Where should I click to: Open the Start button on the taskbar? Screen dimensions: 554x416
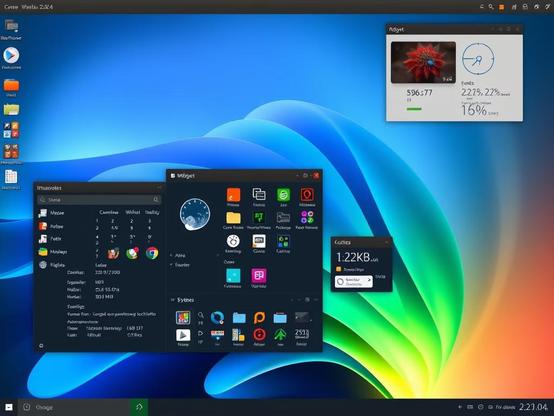pyautogui.click(x=9, y=407)
